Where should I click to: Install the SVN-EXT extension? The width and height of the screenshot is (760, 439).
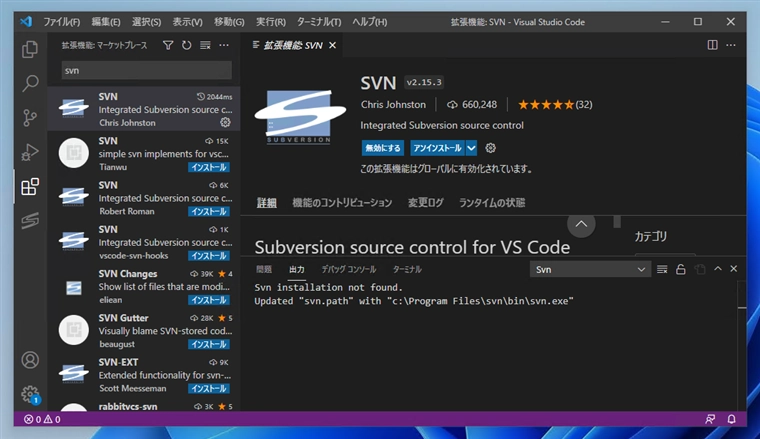(209, 389)
